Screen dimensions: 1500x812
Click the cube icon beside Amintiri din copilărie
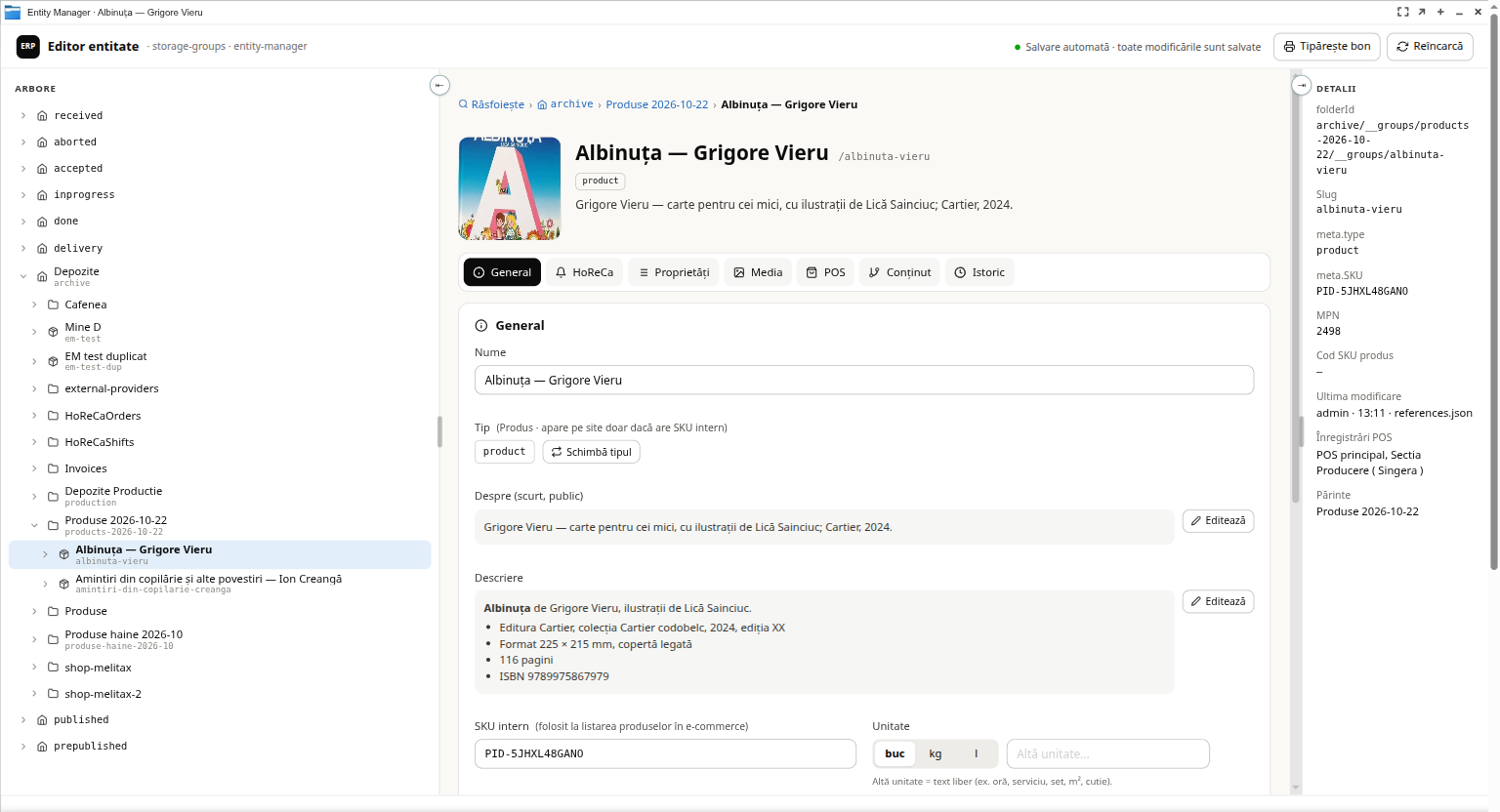63,584
